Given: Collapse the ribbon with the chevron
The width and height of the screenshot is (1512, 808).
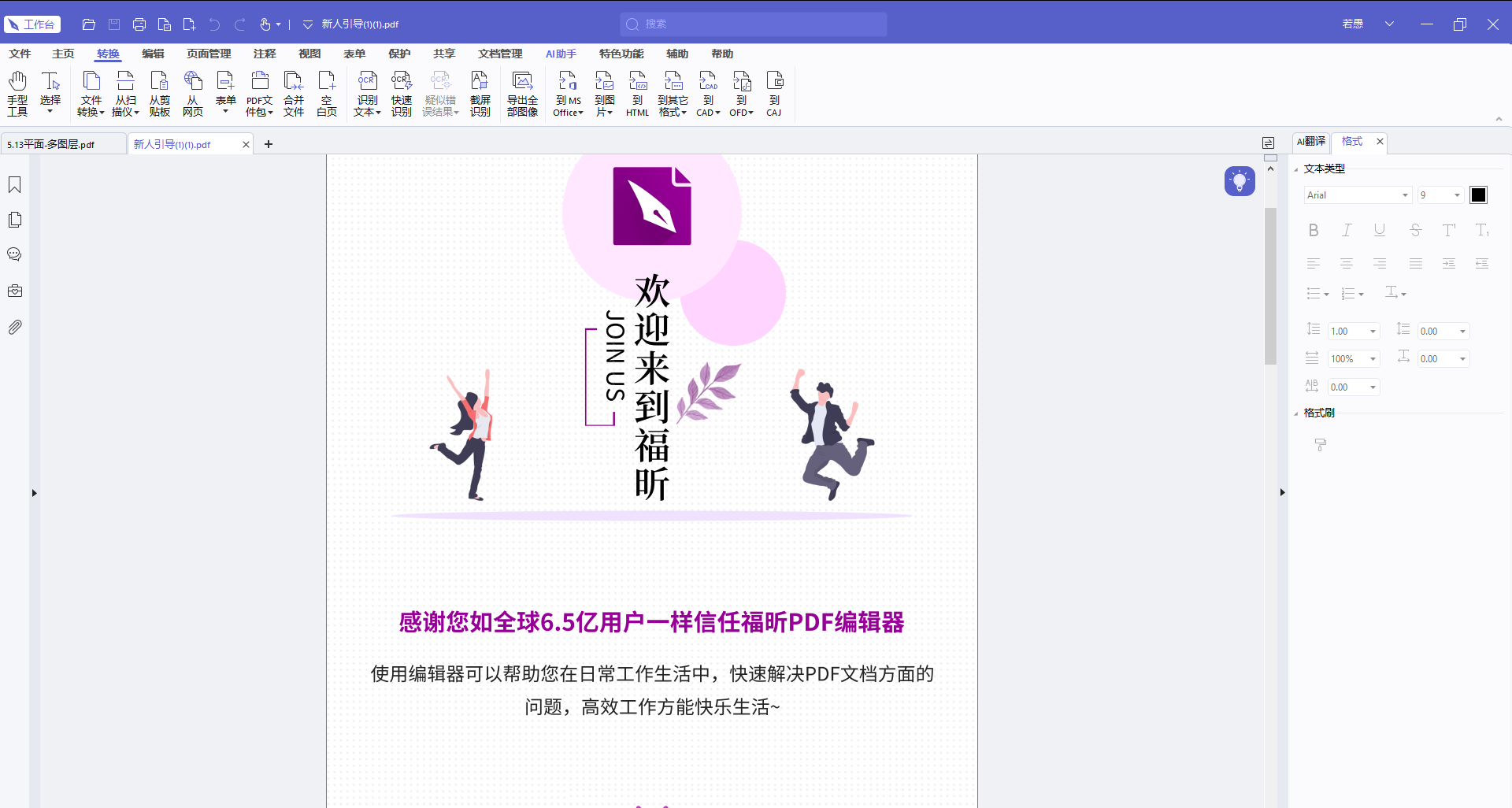Looking at the screenshot, I should [x=1499, y=119].
